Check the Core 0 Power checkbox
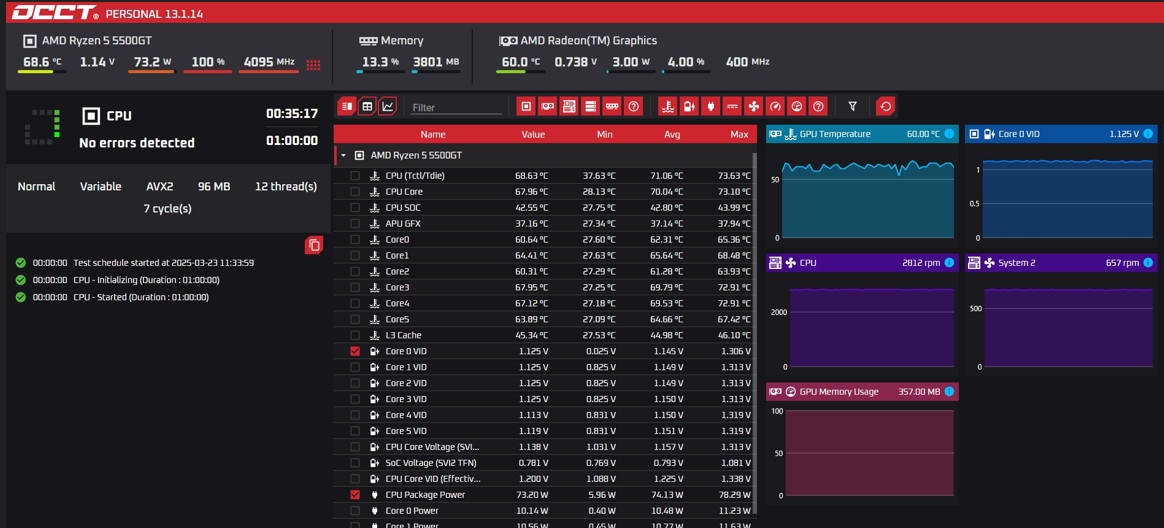Viewport: 1164px width, 528px height. coord(355,511)
